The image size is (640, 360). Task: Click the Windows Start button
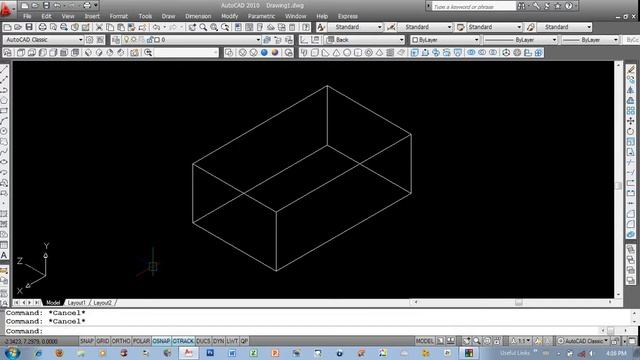point(12,353)
